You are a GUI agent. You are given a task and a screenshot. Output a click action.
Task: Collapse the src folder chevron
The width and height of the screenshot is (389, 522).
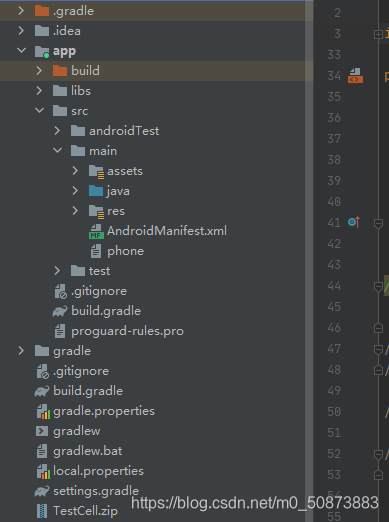point(40,111)
